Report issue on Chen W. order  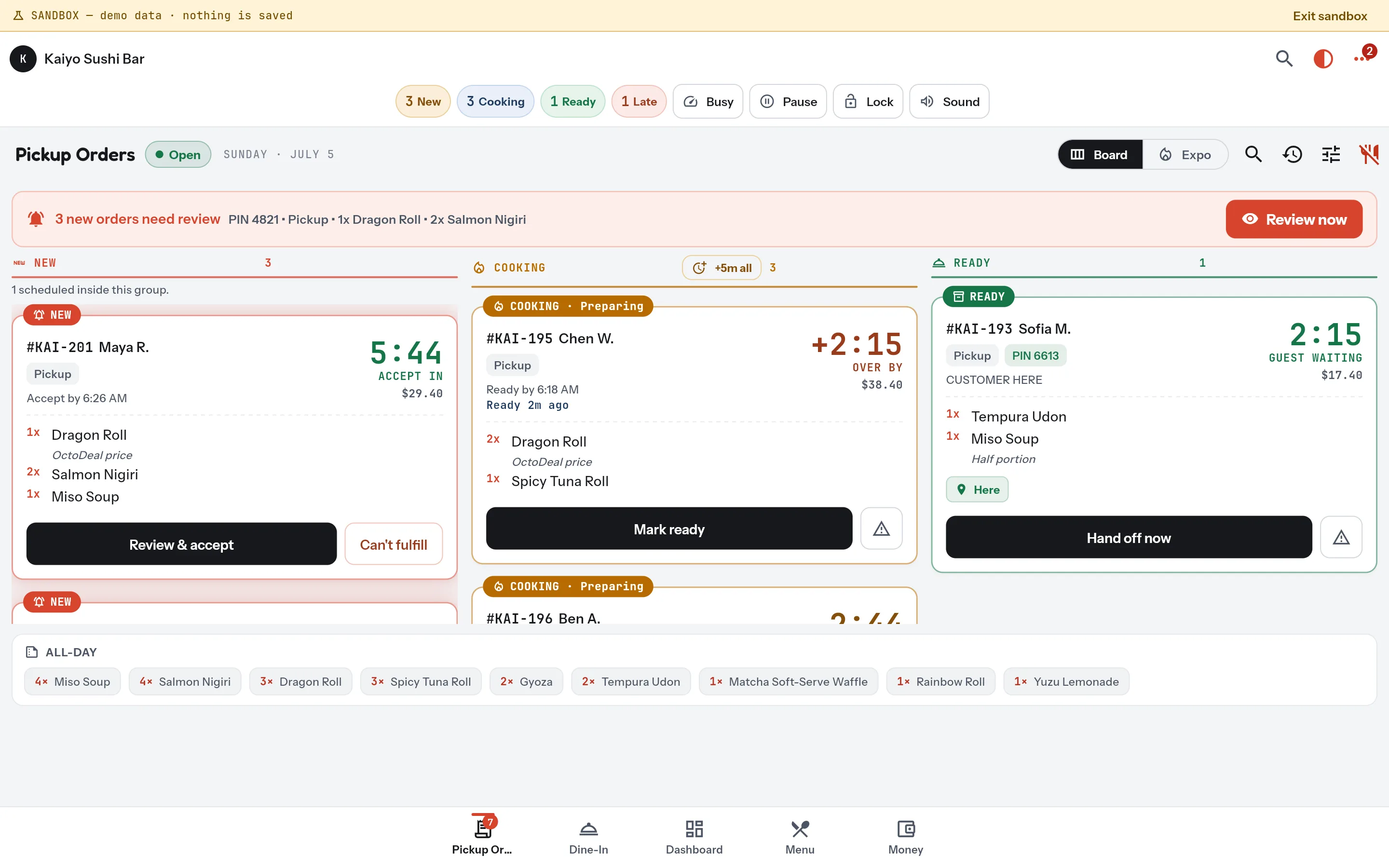[x=881, y=528]
